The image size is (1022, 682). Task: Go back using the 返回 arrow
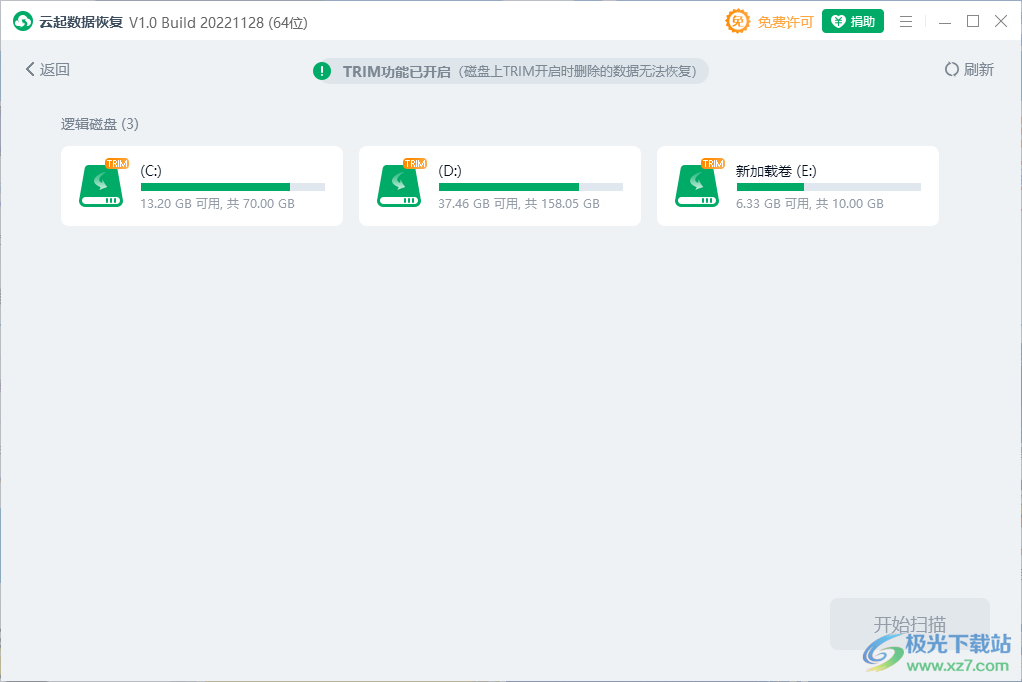pos(48,70)
